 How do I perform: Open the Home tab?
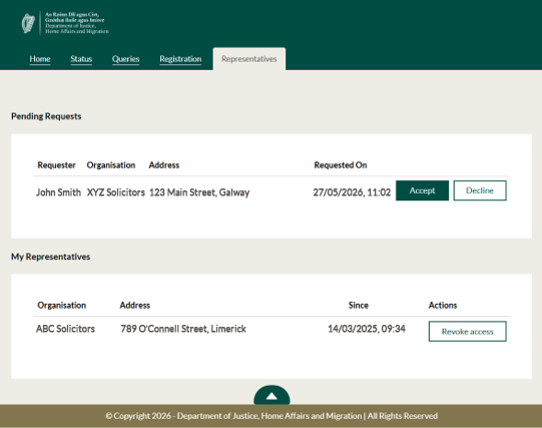pos(40,59)
